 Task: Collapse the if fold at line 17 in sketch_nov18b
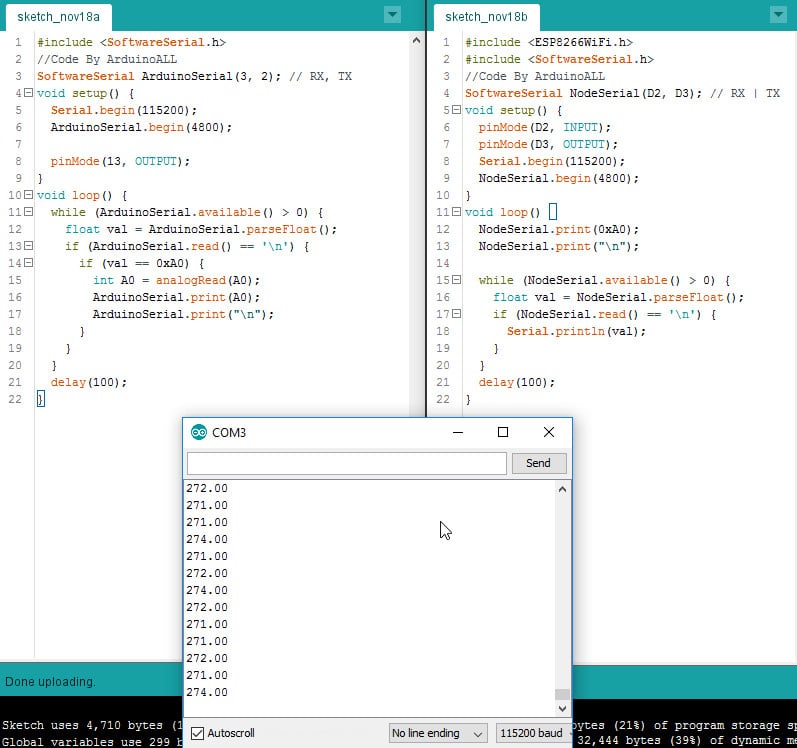(456, 314)
